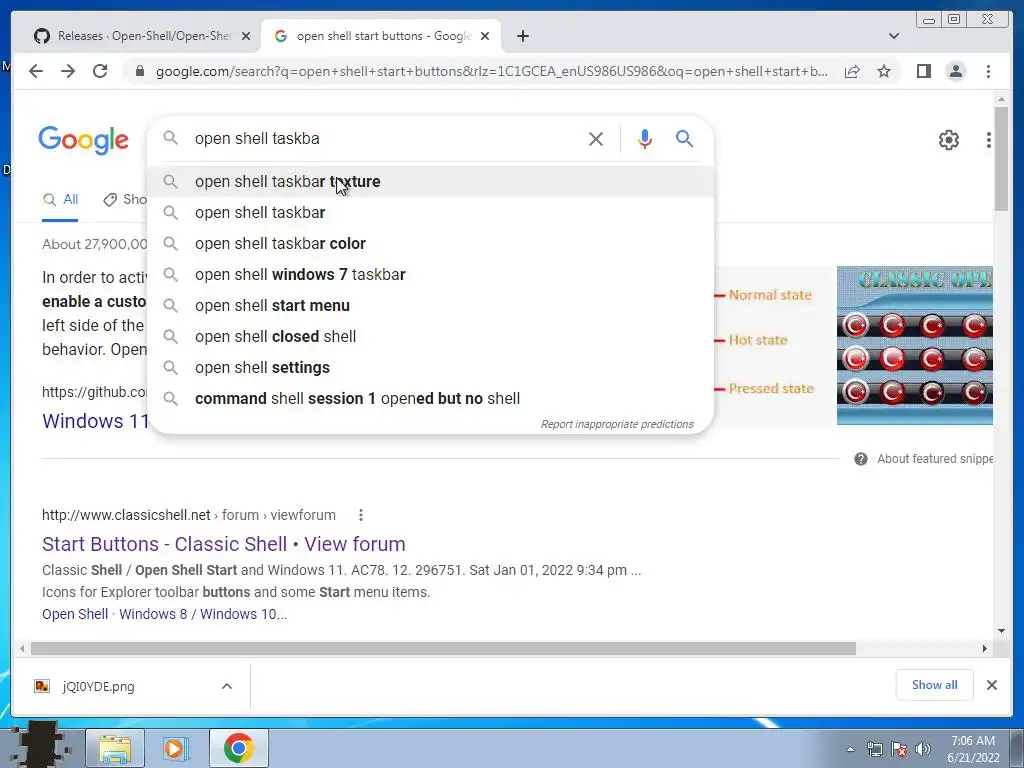
Task: Open Windows 8 / Windows 10 sitelink
Action: click(x=202, y=615)
